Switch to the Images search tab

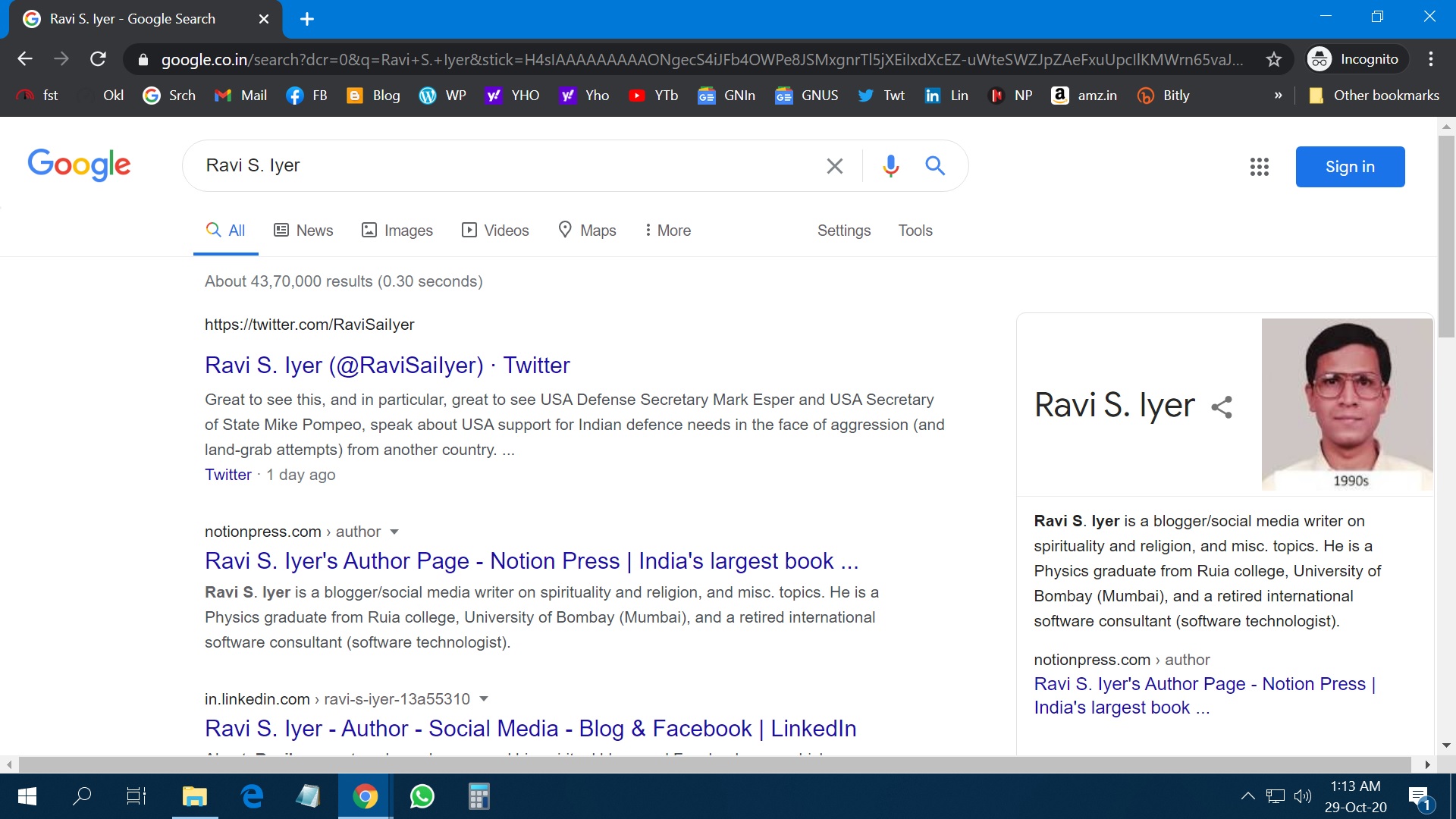[397, 230]
